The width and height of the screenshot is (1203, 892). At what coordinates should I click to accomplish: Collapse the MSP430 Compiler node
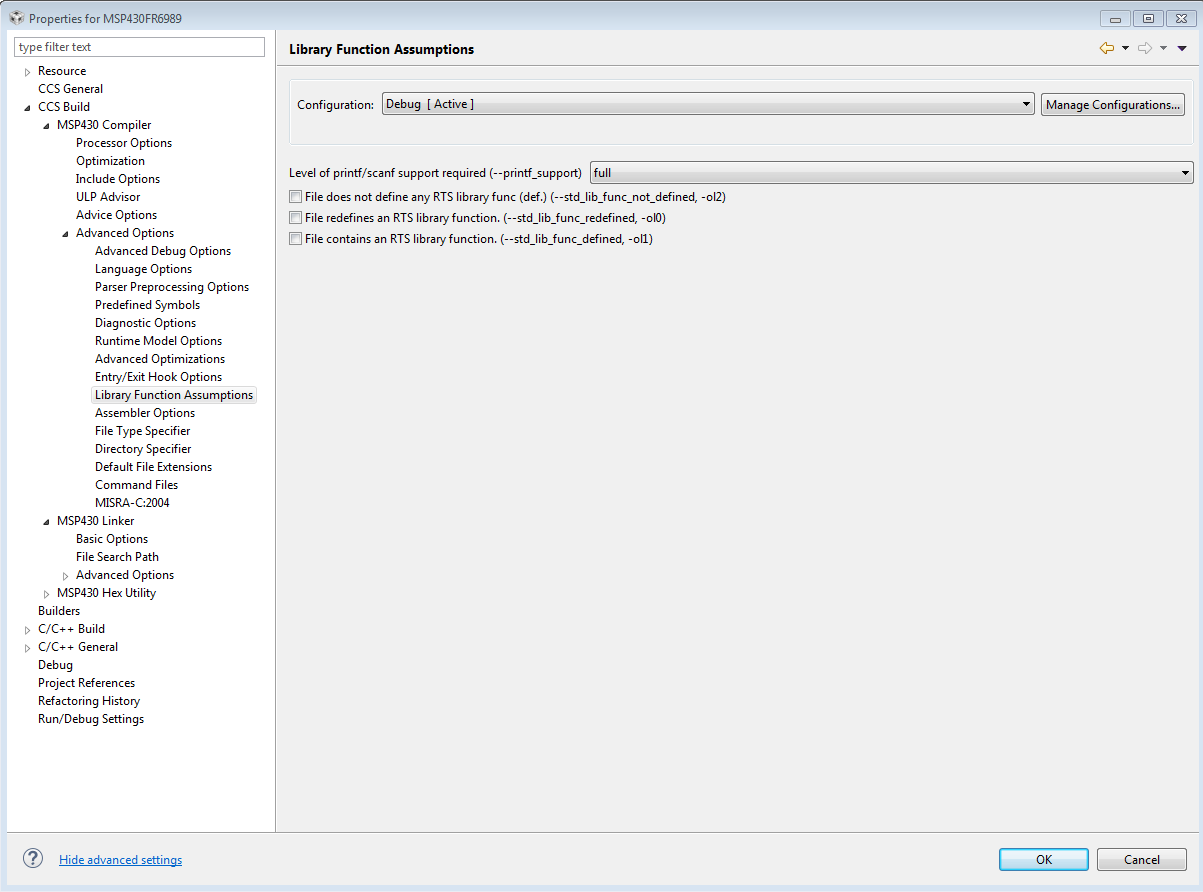point(47,126)
